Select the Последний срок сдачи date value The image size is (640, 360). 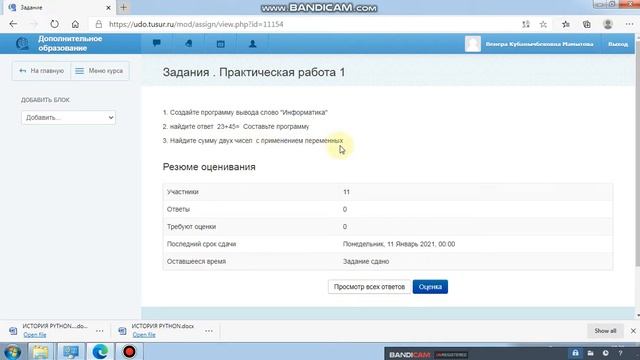coord(399,244)
